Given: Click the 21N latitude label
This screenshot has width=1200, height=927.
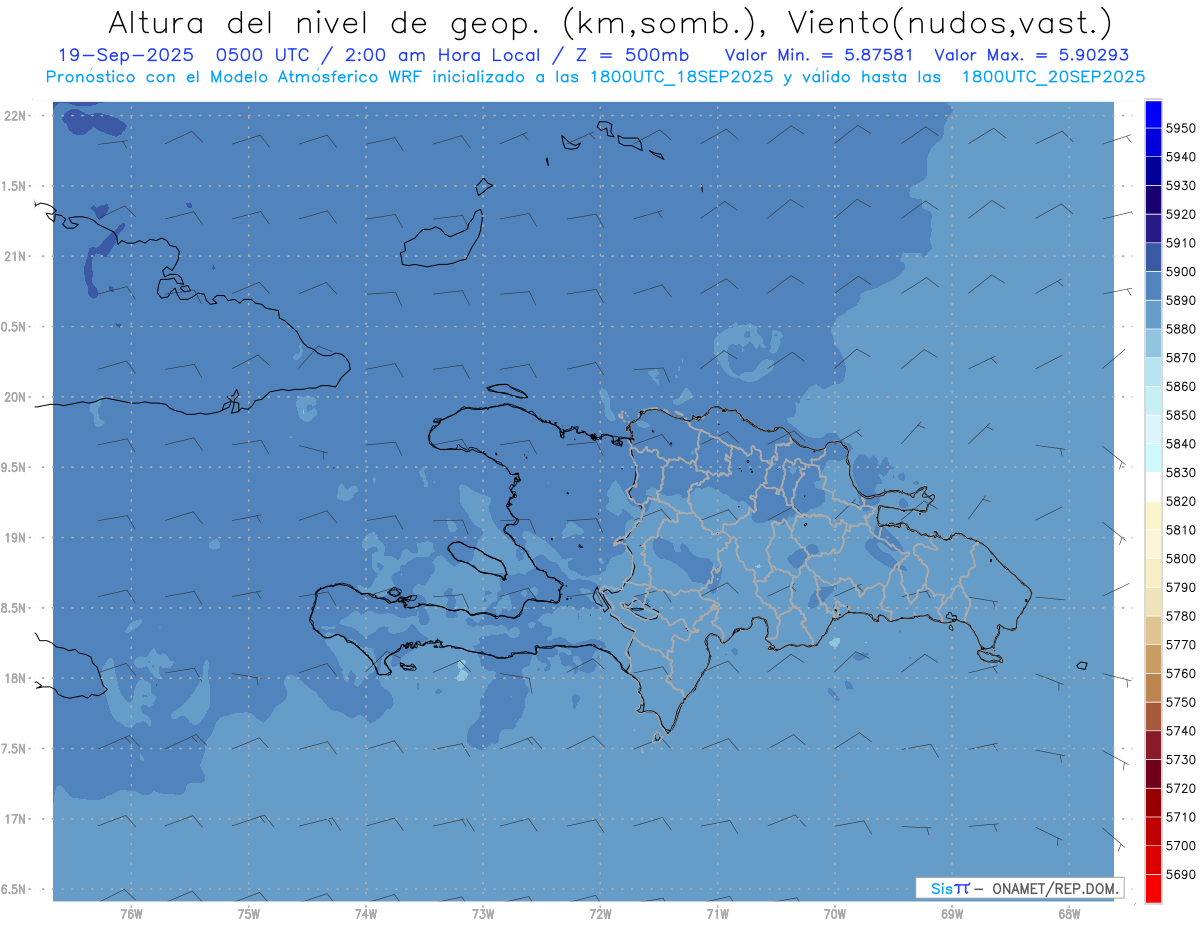Looking at the screenshot, I should [x=15, y=257].
